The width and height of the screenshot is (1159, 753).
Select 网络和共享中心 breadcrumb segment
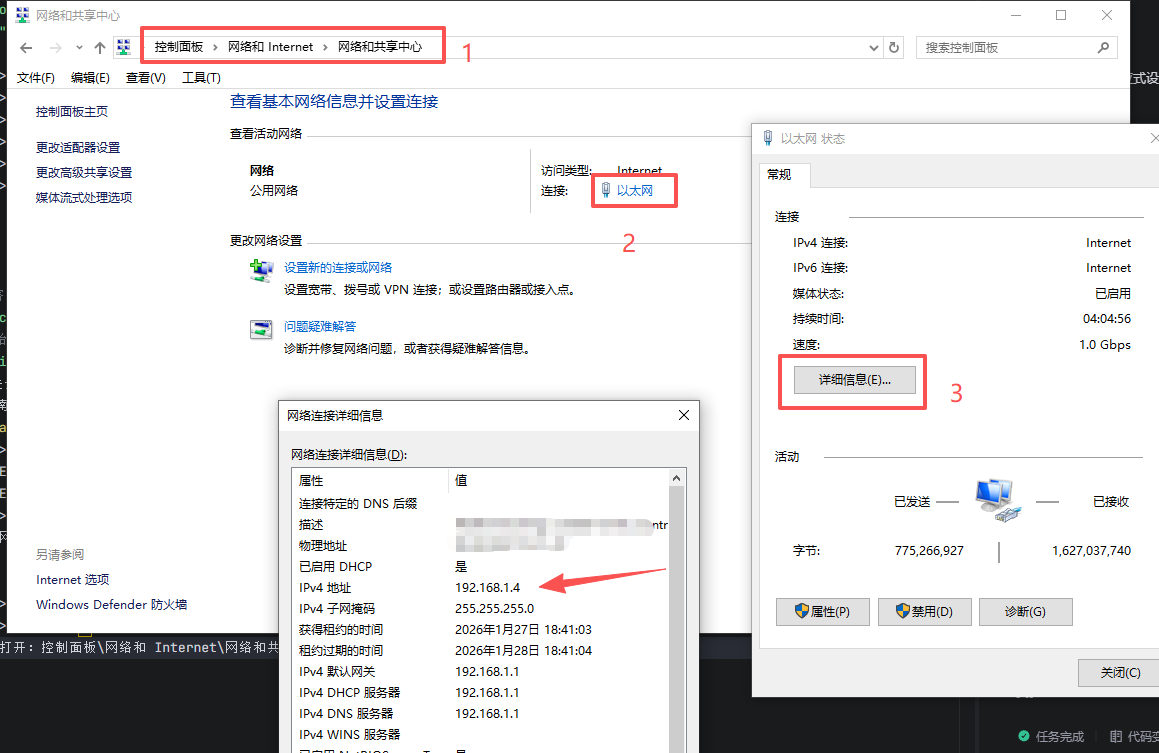point(380,47)
